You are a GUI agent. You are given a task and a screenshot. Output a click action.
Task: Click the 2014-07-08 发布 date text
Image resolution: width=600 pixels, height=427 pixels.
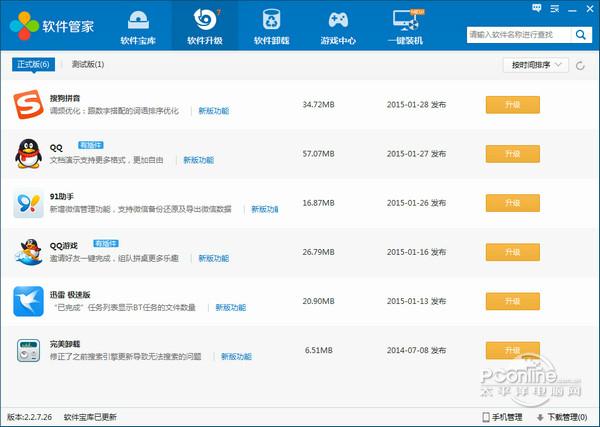click(416, 350)
